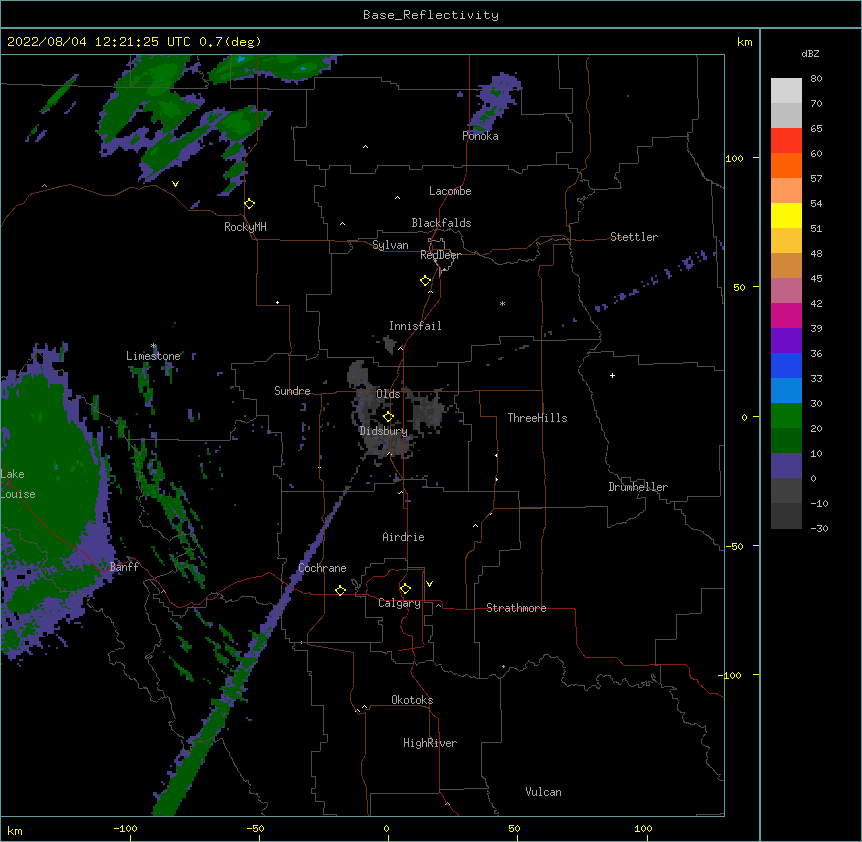Click the Vulcan town label
Viewport: 862px width, 842px height.
pos(543,792)
